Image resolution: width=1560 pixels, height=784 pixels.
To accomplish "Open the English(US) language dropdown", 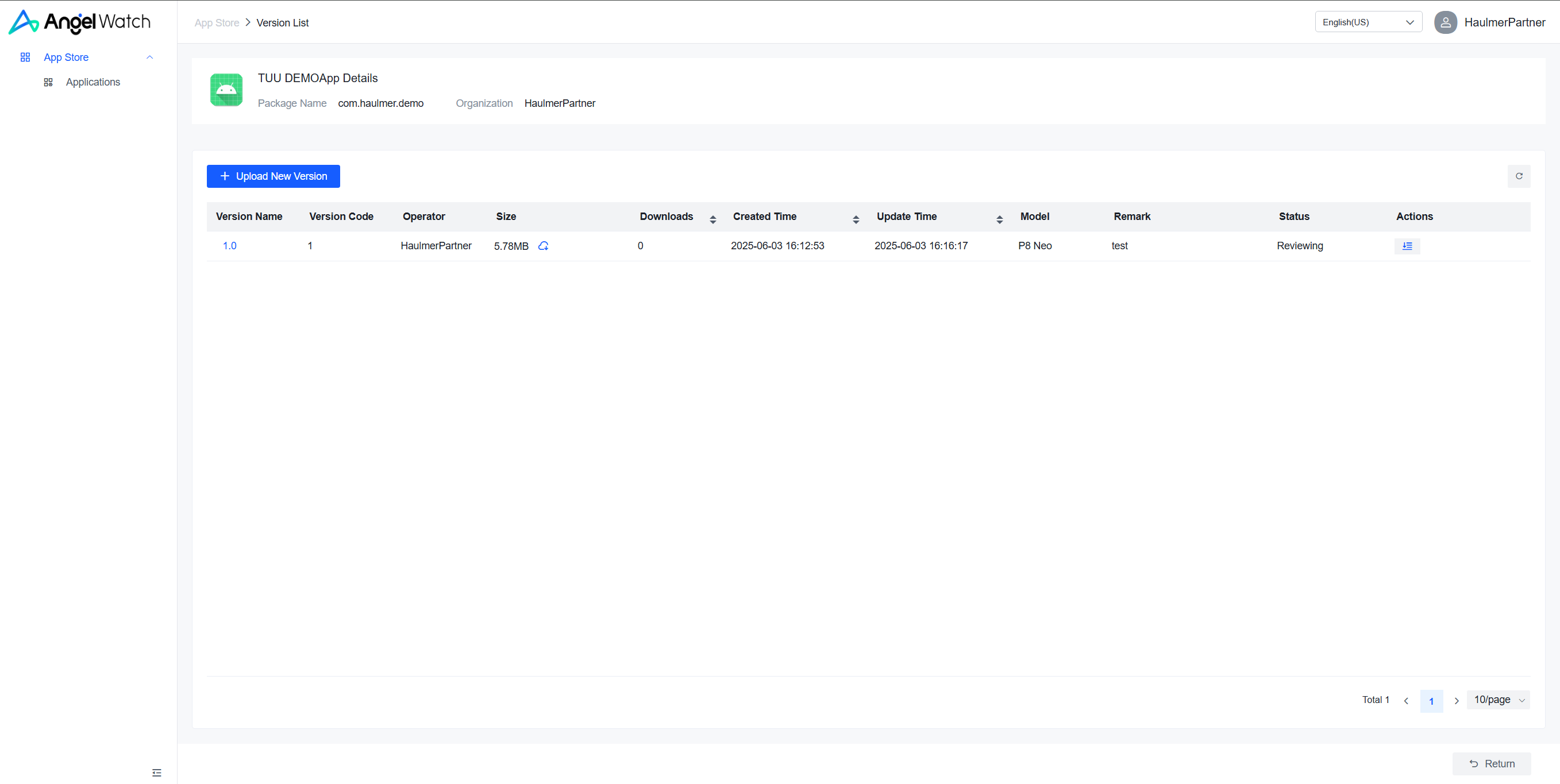I will click(x=1368, y=22).
